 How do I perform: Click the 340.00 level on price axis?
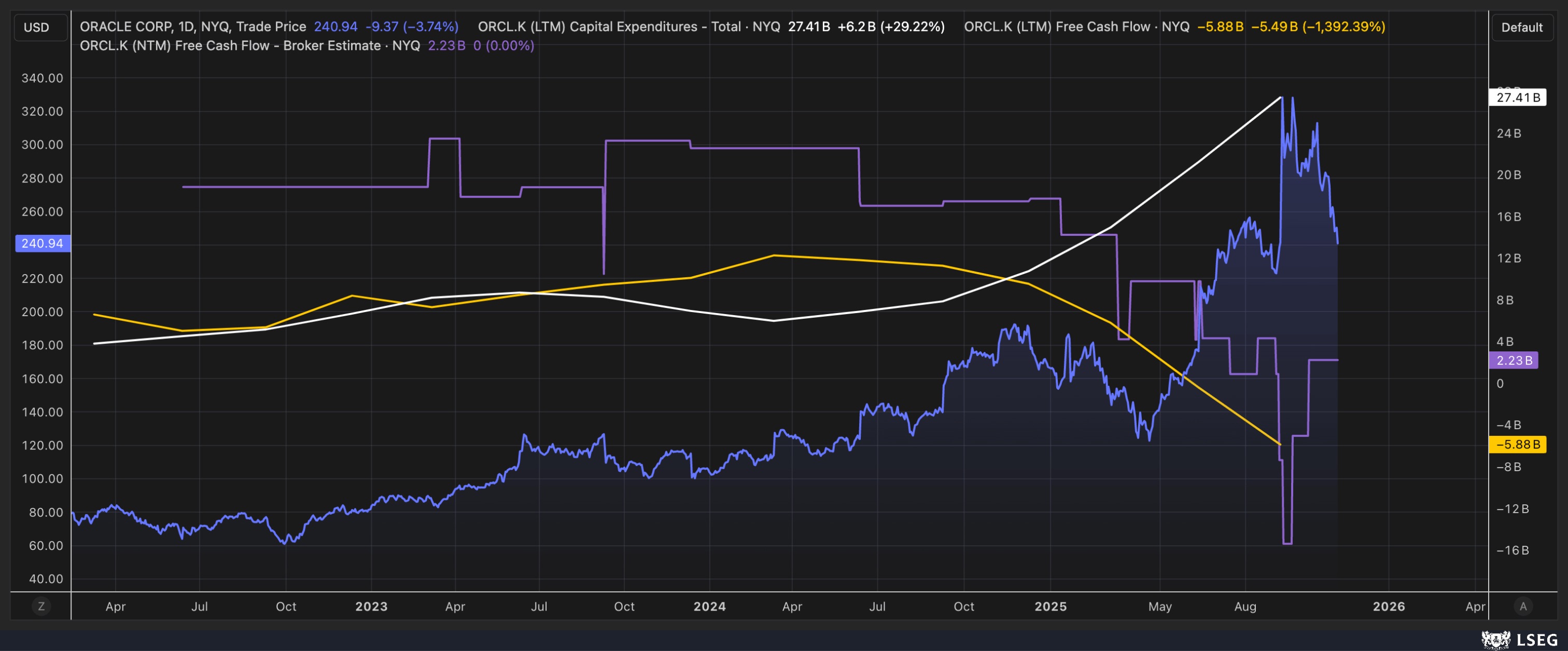pyautogui.click(x=42, y=78)
